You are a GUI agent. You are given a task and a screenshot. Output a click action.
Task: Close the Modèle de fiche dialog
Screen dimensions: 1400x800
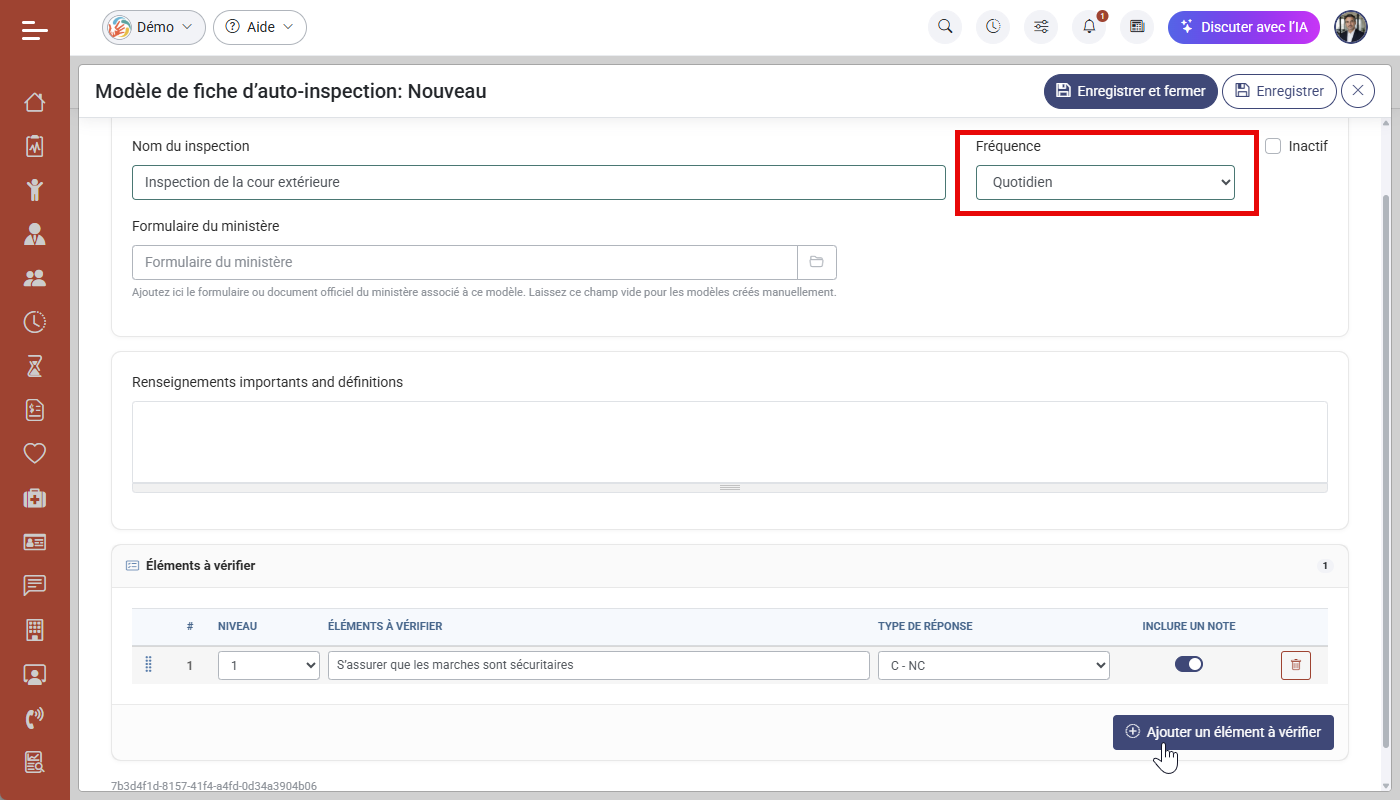tap(1358, 91)
